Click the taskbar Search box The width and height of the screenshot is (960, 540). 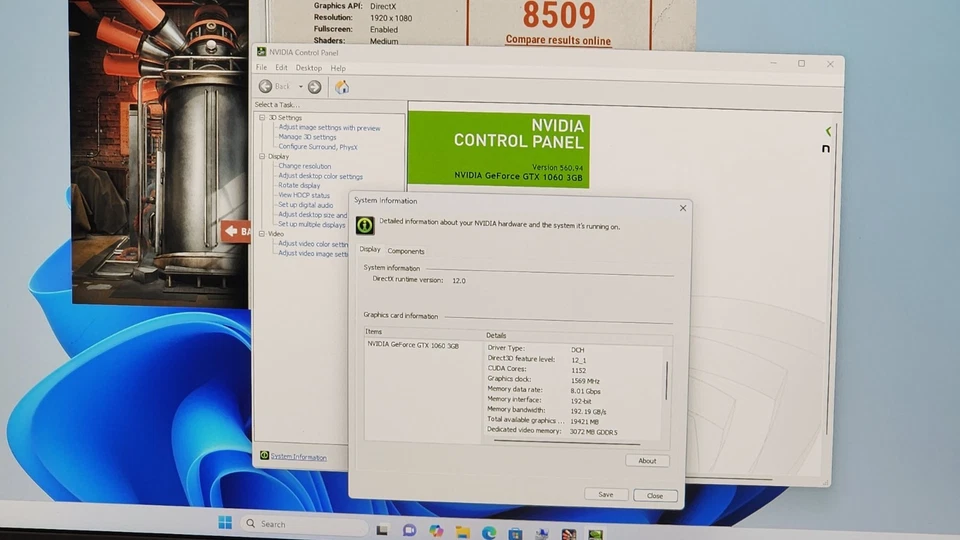304,524
